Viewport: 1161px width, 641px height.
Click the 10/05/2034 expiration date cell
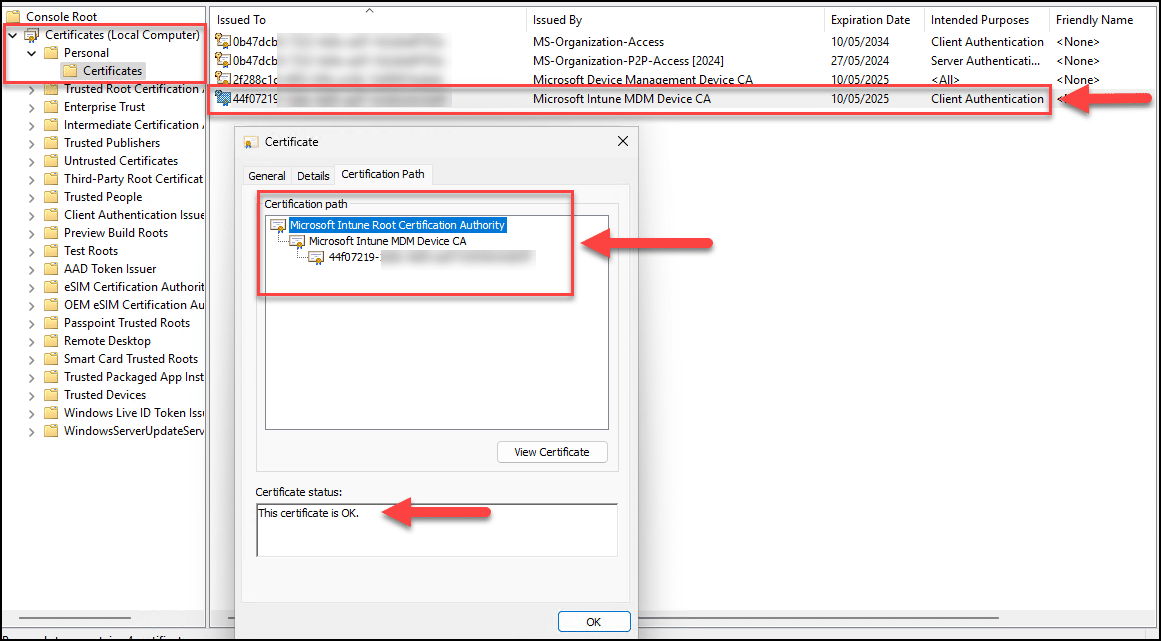tap(860, 41)
